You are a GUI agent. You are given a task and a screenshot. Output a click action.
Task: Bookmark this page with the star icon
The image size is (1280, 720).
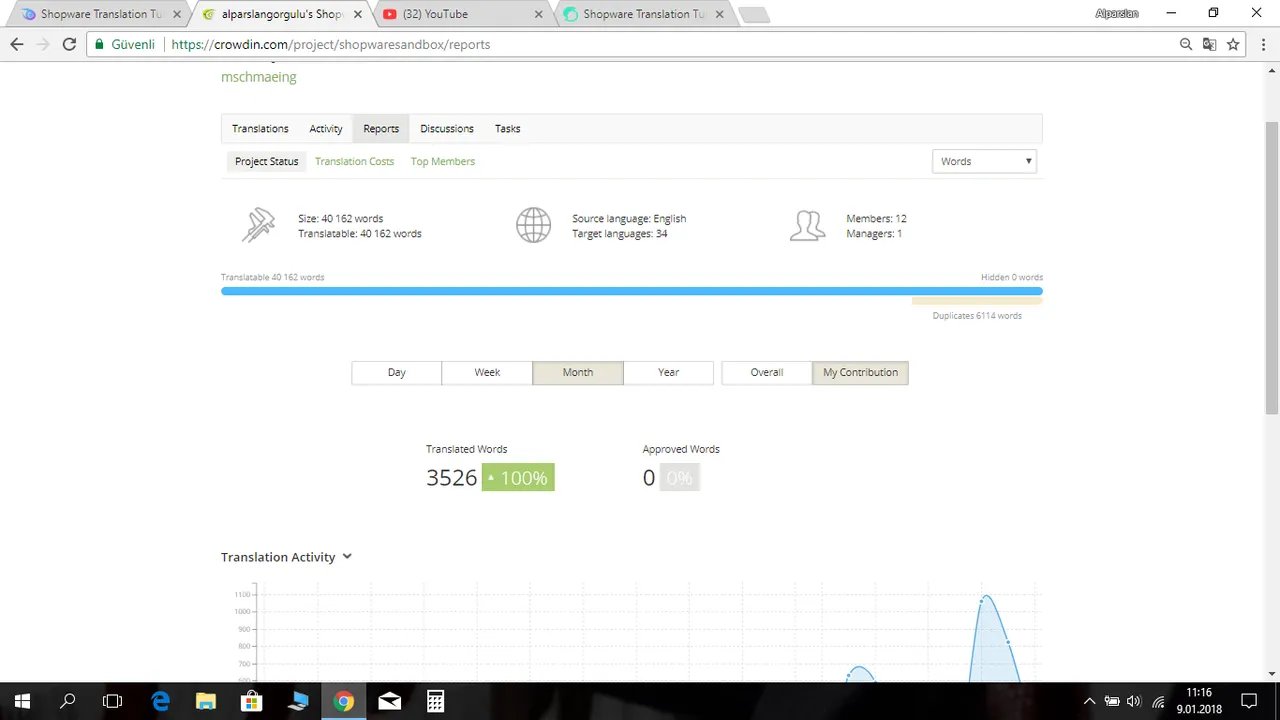tap(1233, 44)
